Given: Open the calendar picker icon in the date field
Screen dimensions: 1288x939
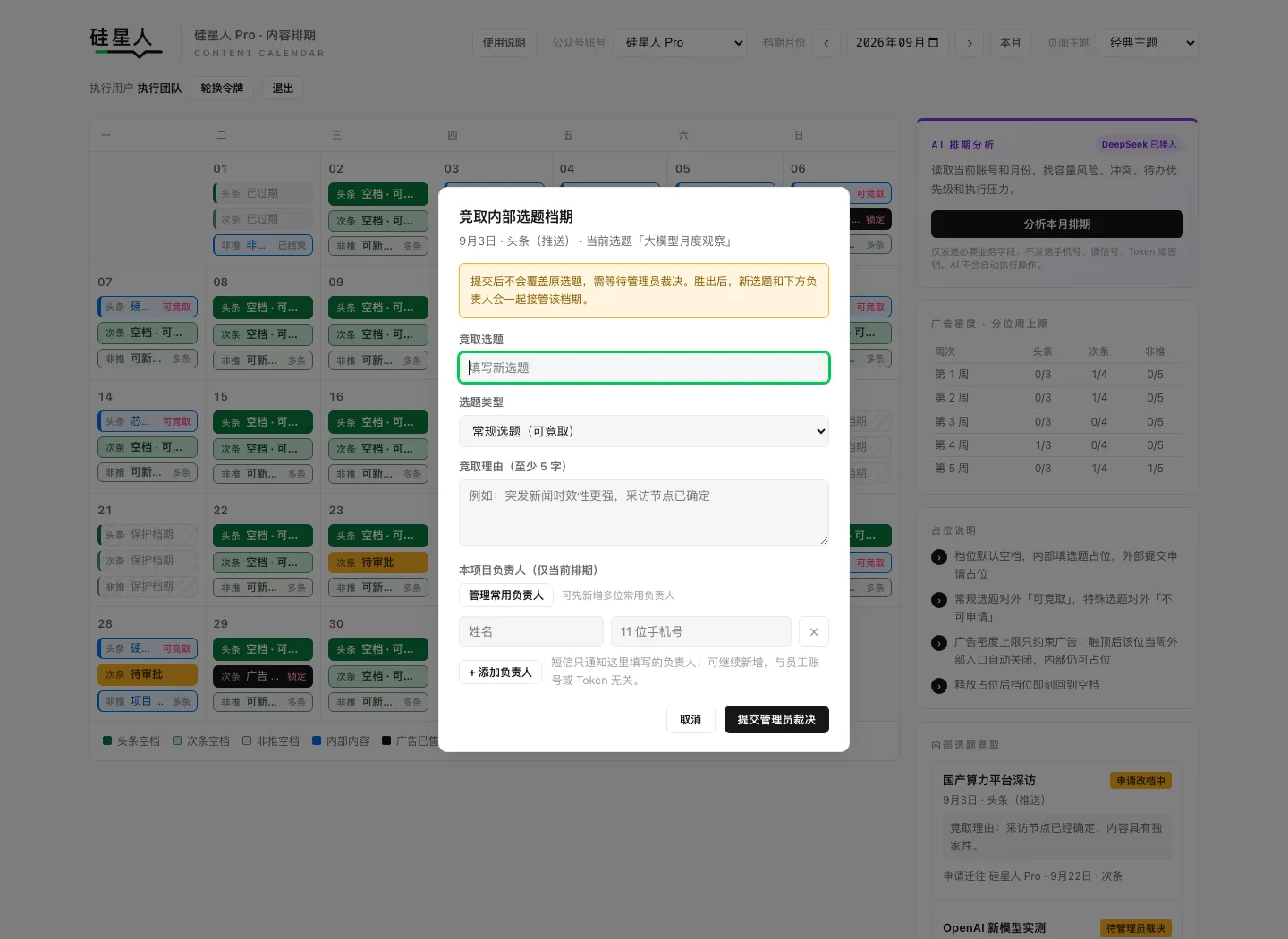Looking at the screenshot, I should tap(934, 42).
